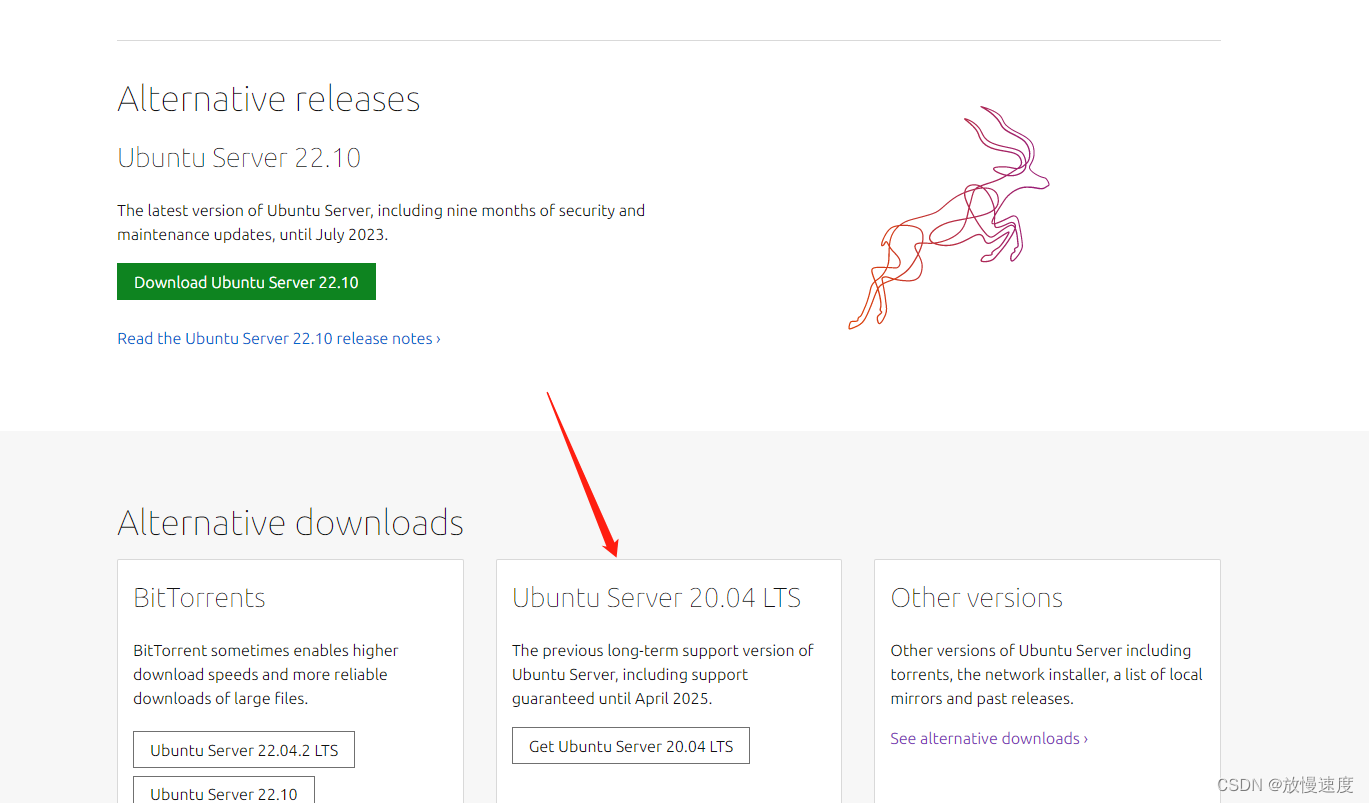
Task: Click the Ubuntu Server 22.10 blue heading
Action: [239, 158]
